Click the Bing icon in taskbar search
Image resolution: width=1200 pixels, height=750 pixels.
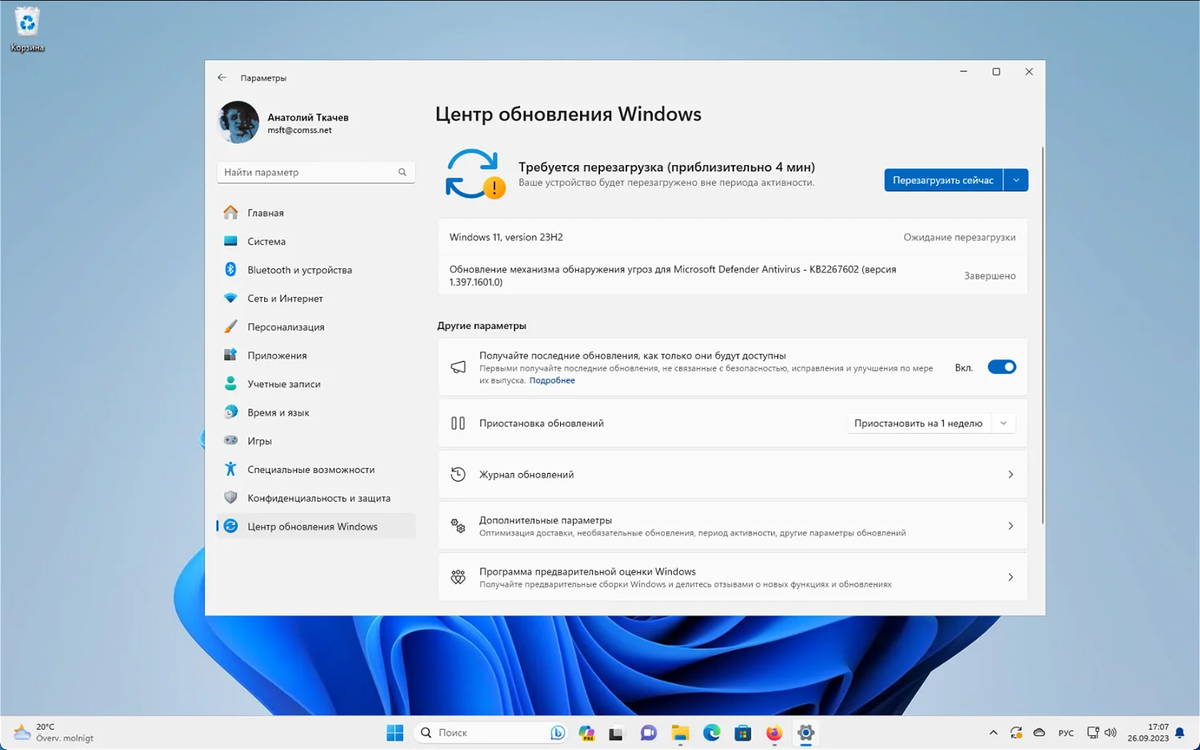pyautogui.click(x=558, y=733)
